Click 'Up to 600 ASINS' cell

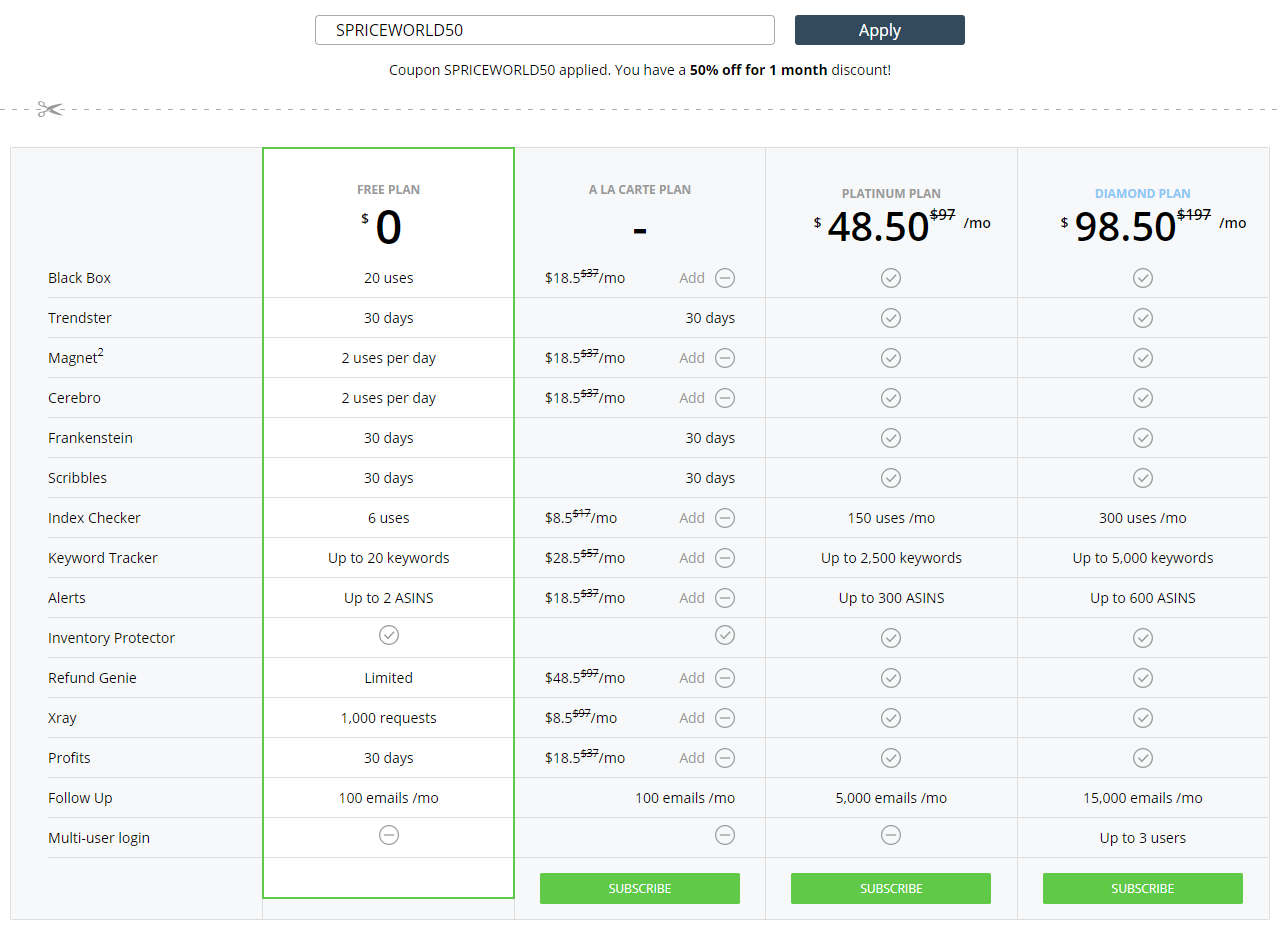click(1143, 598)
